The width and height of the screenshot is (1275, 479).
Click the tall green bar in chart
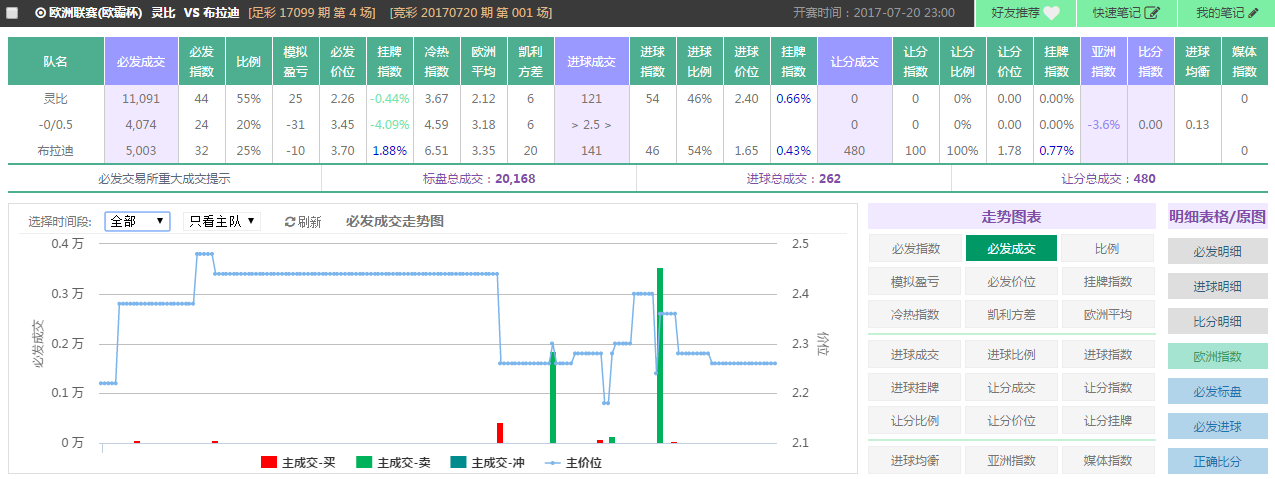660,355
